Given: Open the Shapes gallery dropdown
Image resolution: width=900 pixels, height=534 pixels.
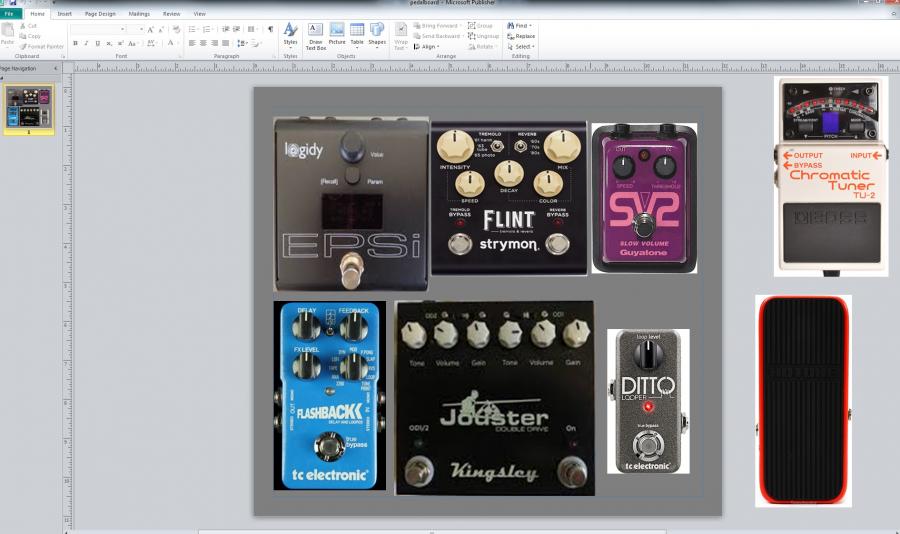Looking at the screenshot, I should coord(377,34).
